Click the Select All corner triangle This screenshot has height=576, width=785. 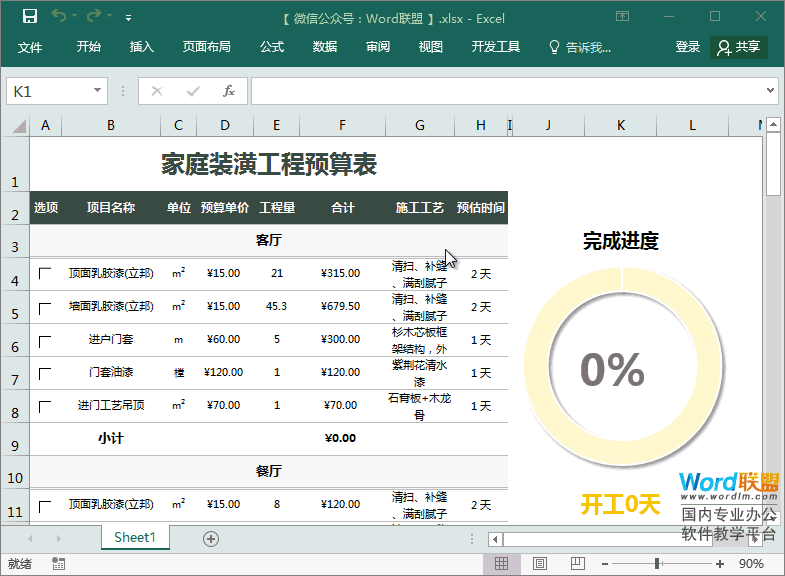tap(19, 125)
